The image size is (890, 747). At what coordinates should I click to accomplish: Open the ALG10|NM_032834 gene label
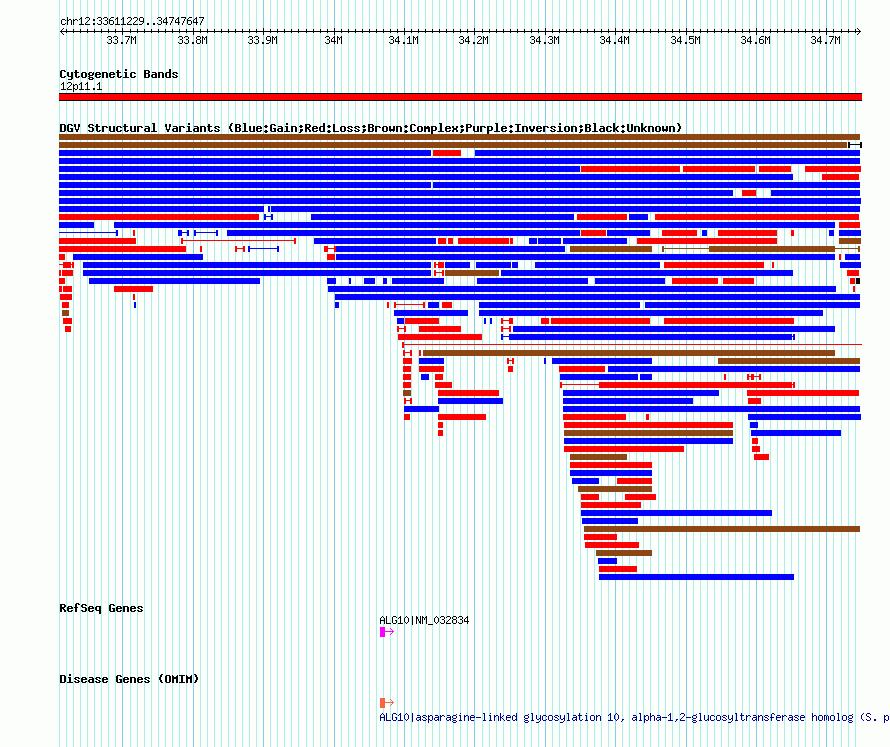click(424, 620)
